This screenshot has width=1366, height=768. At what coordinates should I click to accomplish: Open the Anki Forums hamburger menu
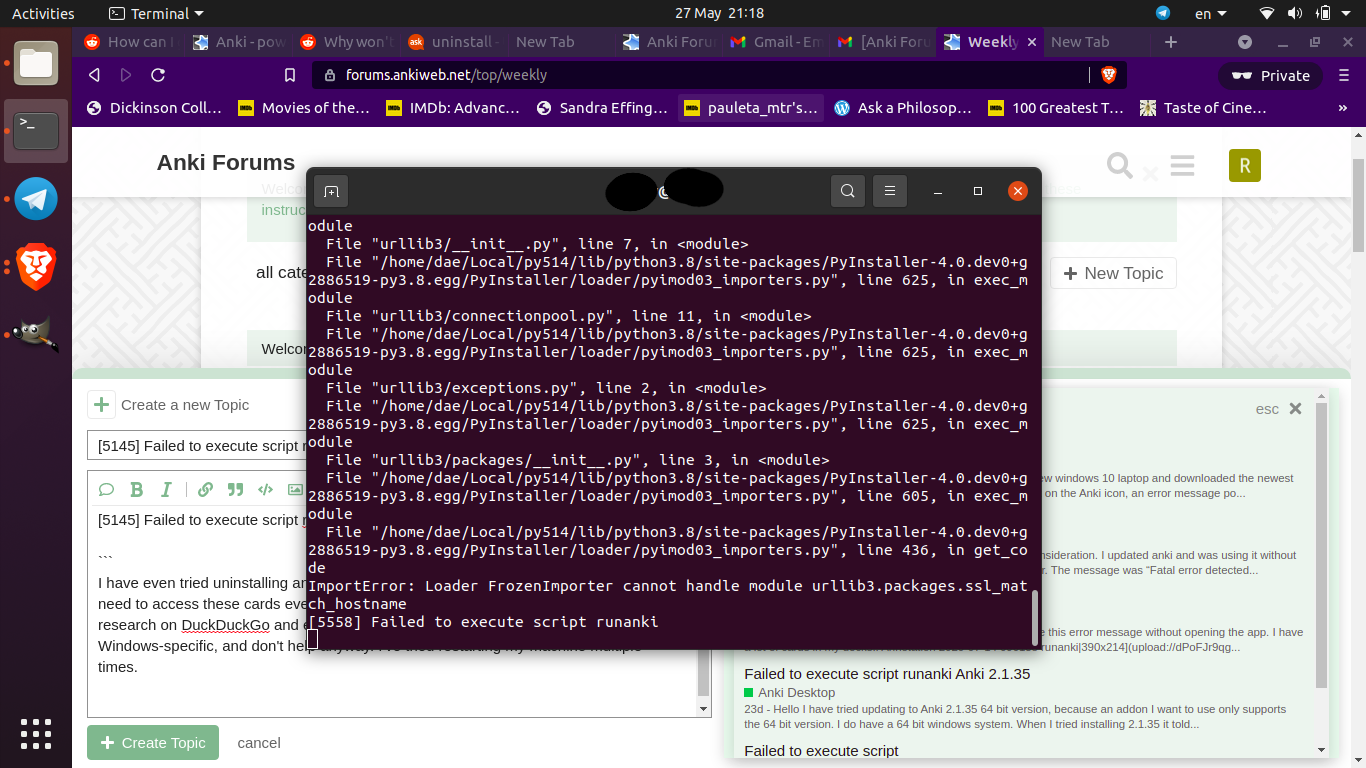tap(1182, 165)
